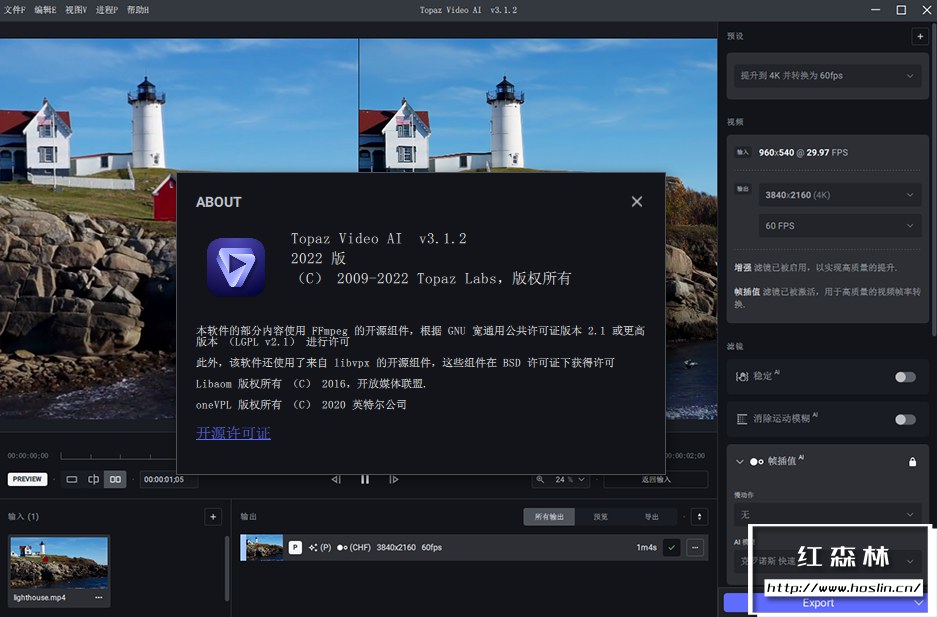
Task: Step back one frame
Action: tap(336, 479)
